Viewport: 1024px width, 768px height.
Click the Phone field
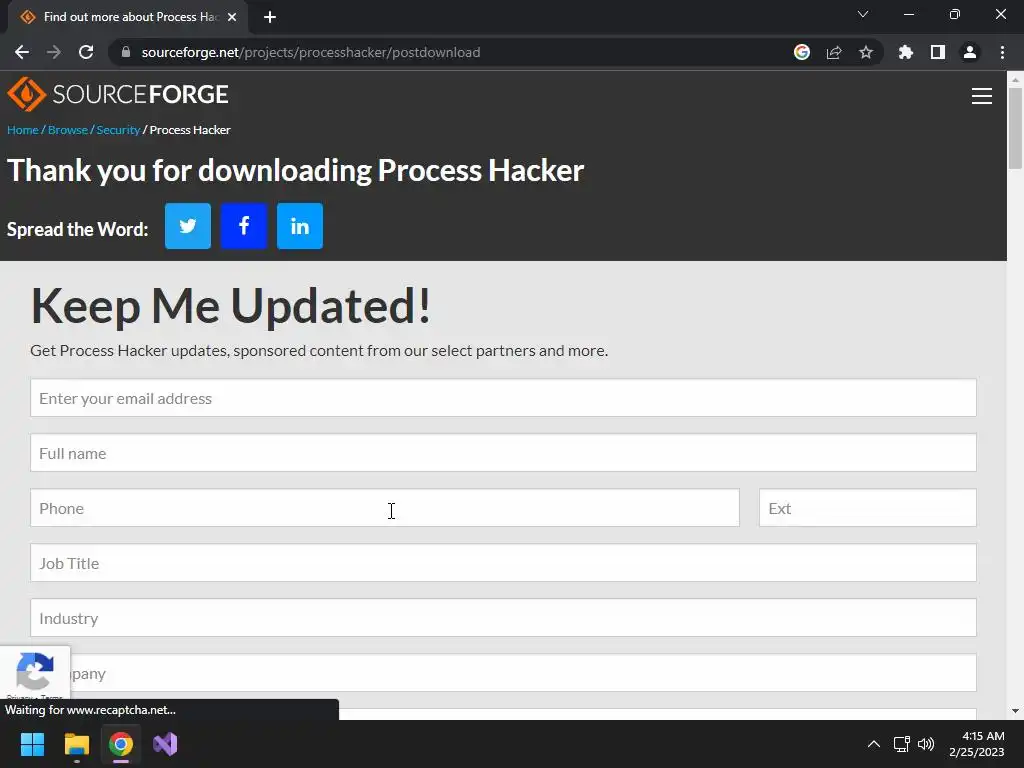pyautogui.click(x=385, y=507)
